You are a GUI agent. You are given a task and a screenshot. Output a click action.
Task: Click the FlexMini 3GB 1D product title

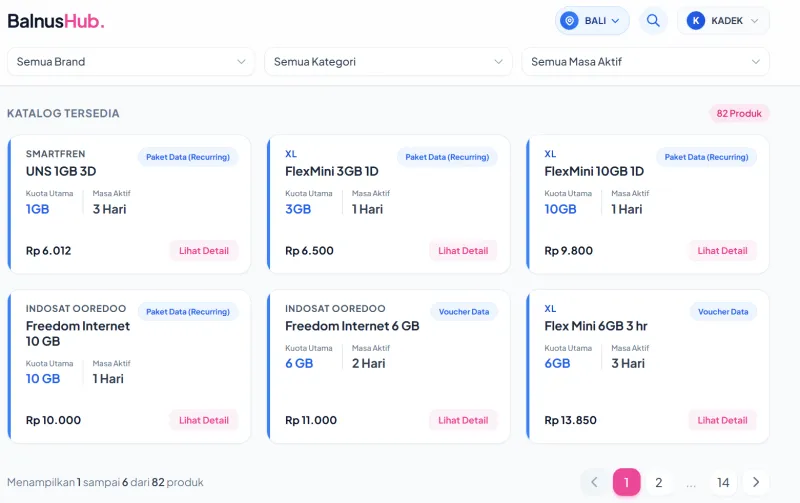coord(332,171)
